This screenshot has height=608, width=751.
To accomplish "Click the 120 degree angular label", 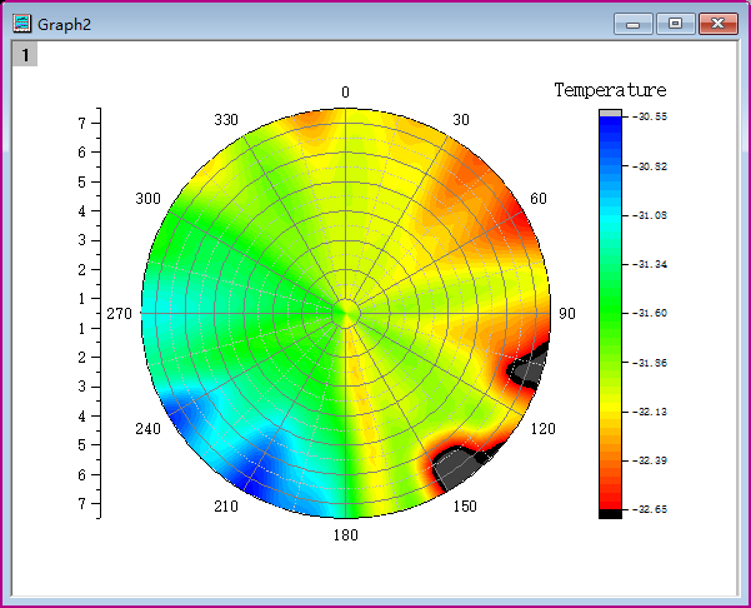I will (543, 428).
